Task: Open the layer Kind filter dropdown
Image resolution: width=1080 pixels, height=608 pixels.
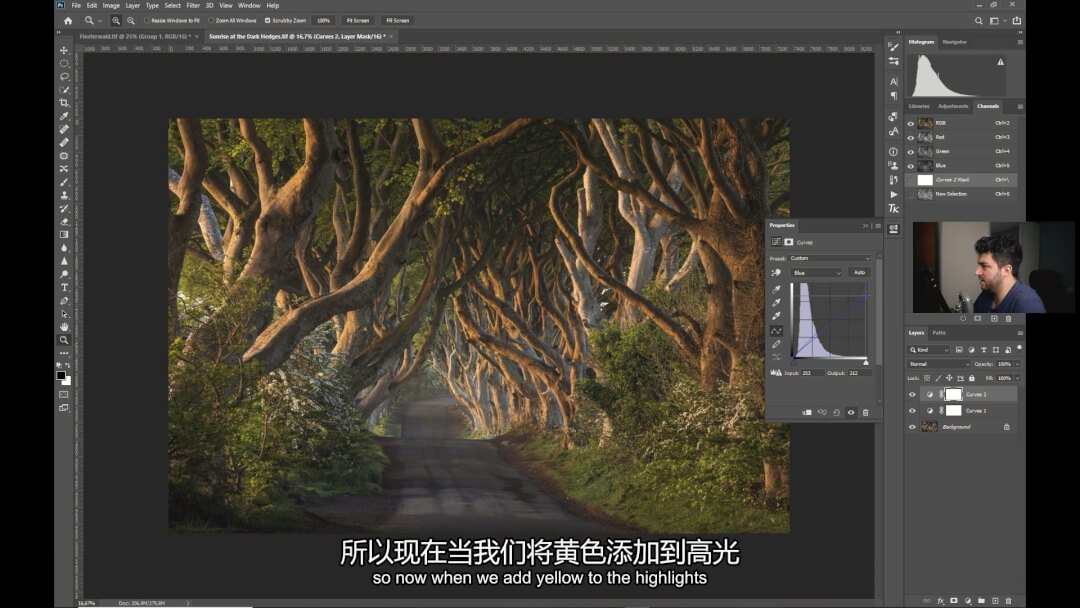Action: point(929,350)
